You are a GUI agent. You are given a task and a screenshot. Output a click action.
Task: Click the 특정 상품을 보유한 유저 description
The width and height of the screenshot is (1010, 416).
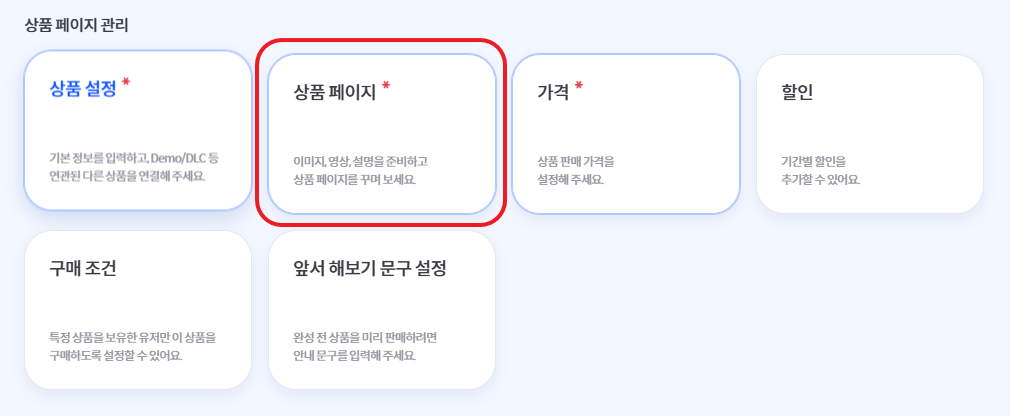(x=133, y=346)
